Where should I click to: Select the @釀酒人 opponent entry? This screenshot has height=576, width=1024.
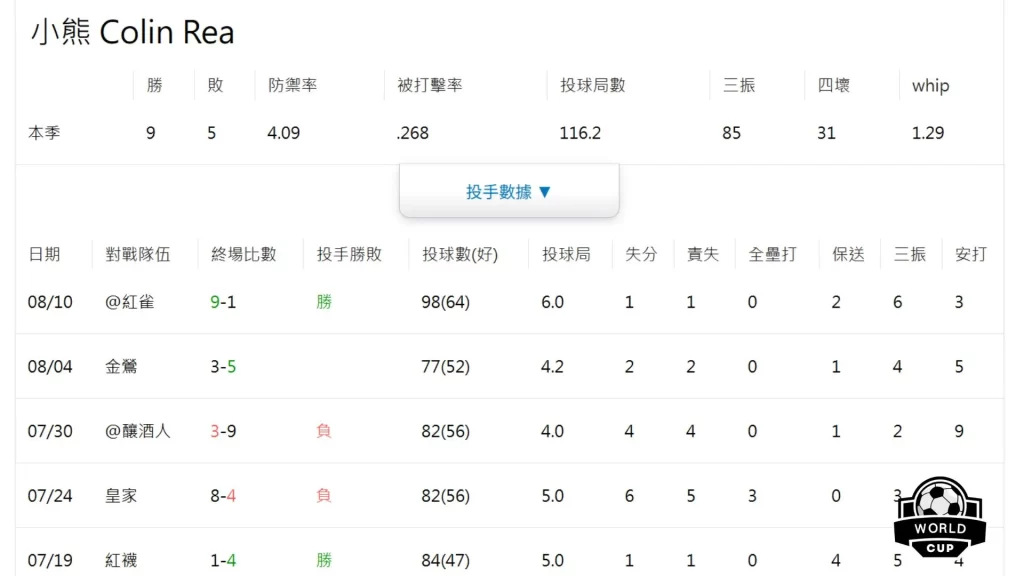point(136,431)
